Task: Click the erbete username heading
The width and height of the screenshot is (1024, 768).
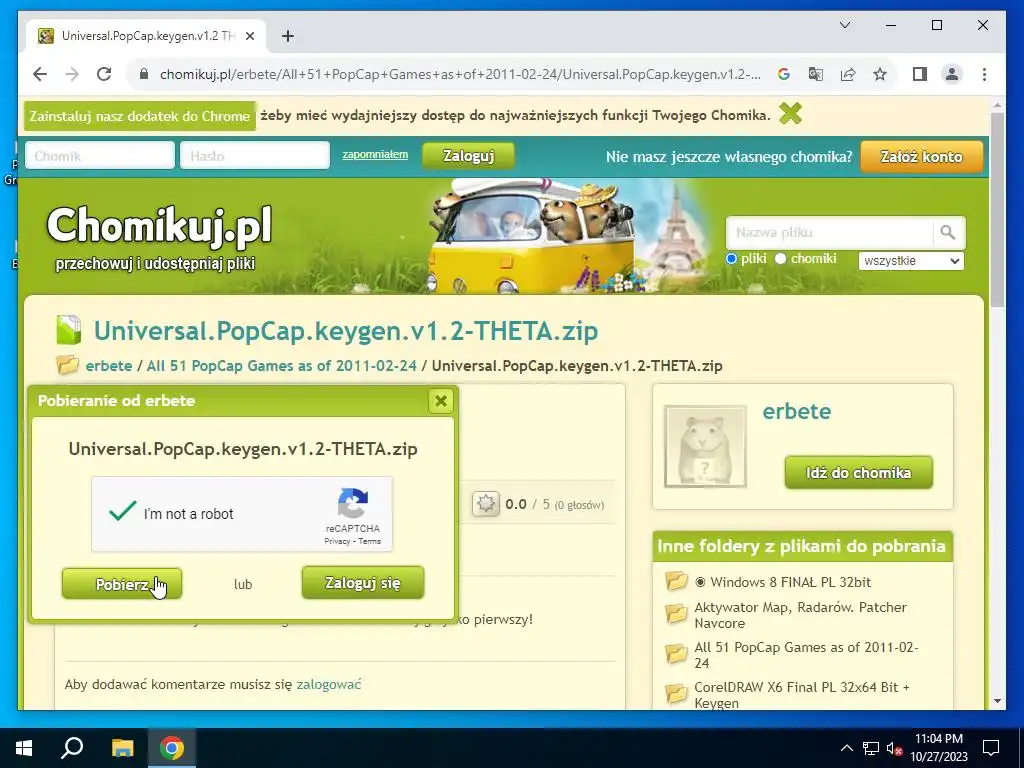Action: (797, 411)
